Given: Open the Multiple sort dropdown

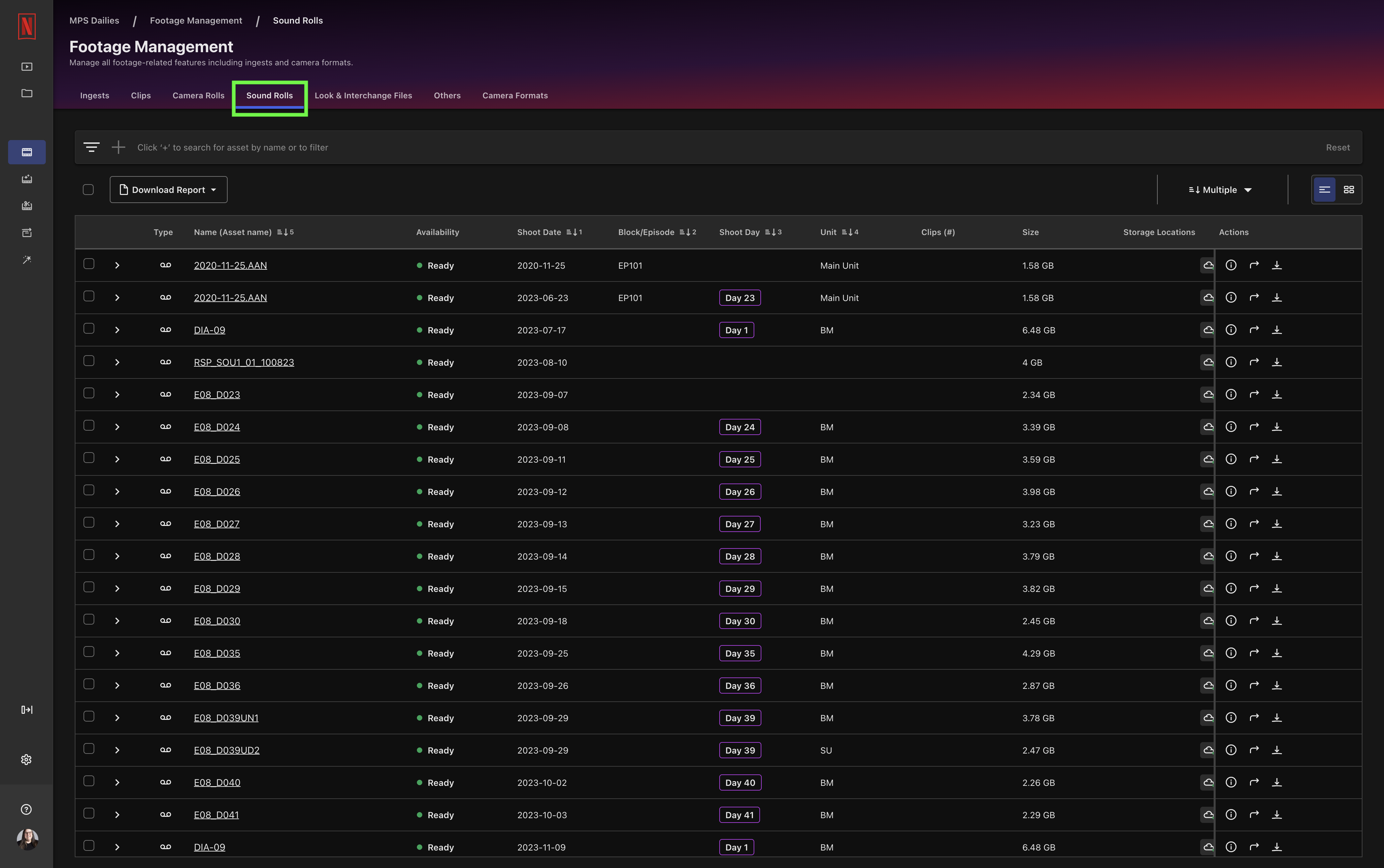Looking at the screenshot, I should click(x=1219, y=190).
